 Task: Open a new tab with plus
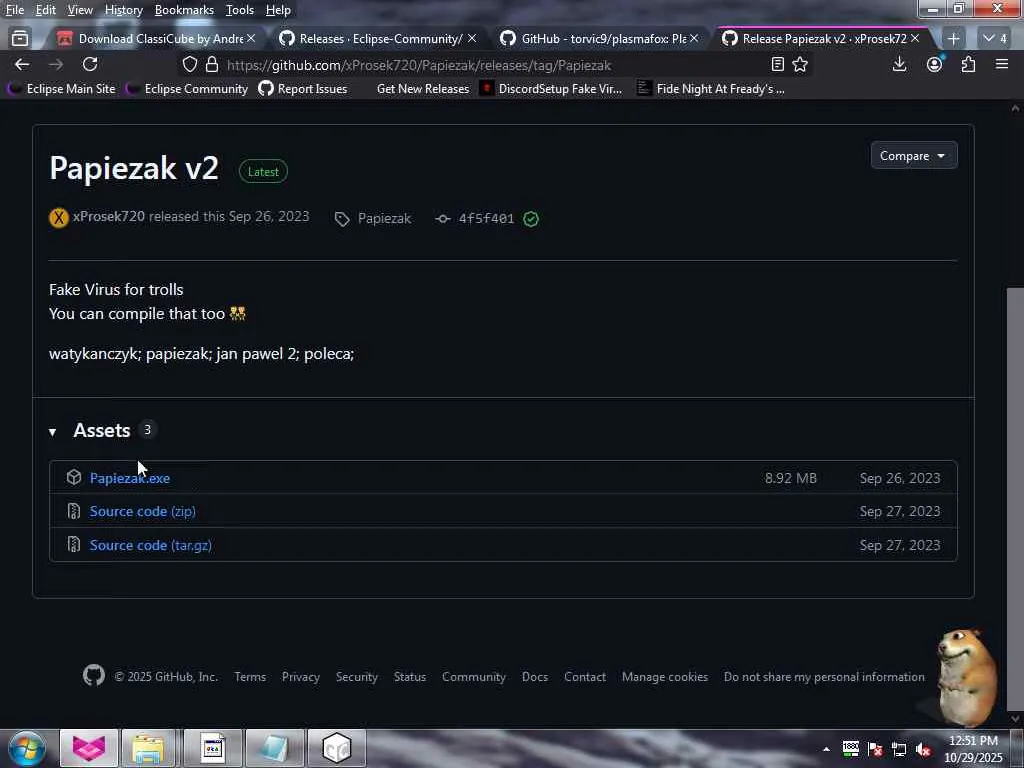pyautogui.click(x=953, y=39)
